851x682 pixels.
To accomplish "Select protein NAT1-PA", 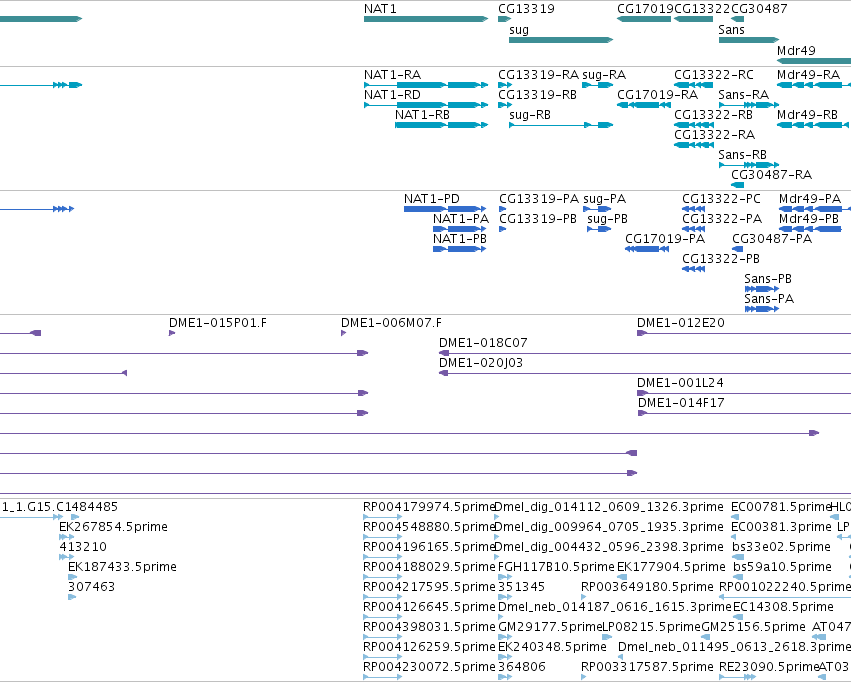I will 460,229.
